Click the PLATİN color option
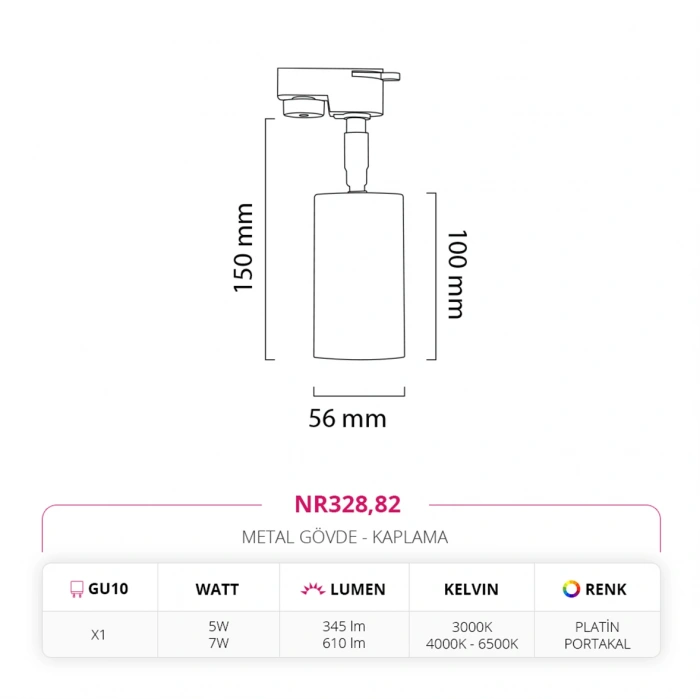700x700 pixels. pos(597,627)
